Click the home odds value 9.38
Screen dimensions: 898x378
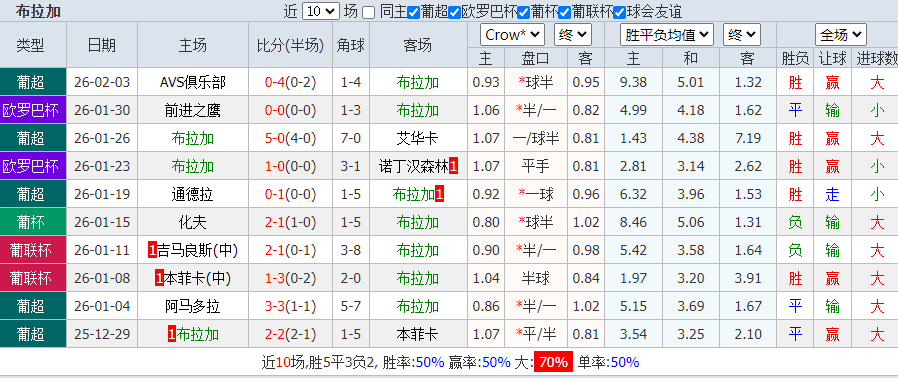633,82
